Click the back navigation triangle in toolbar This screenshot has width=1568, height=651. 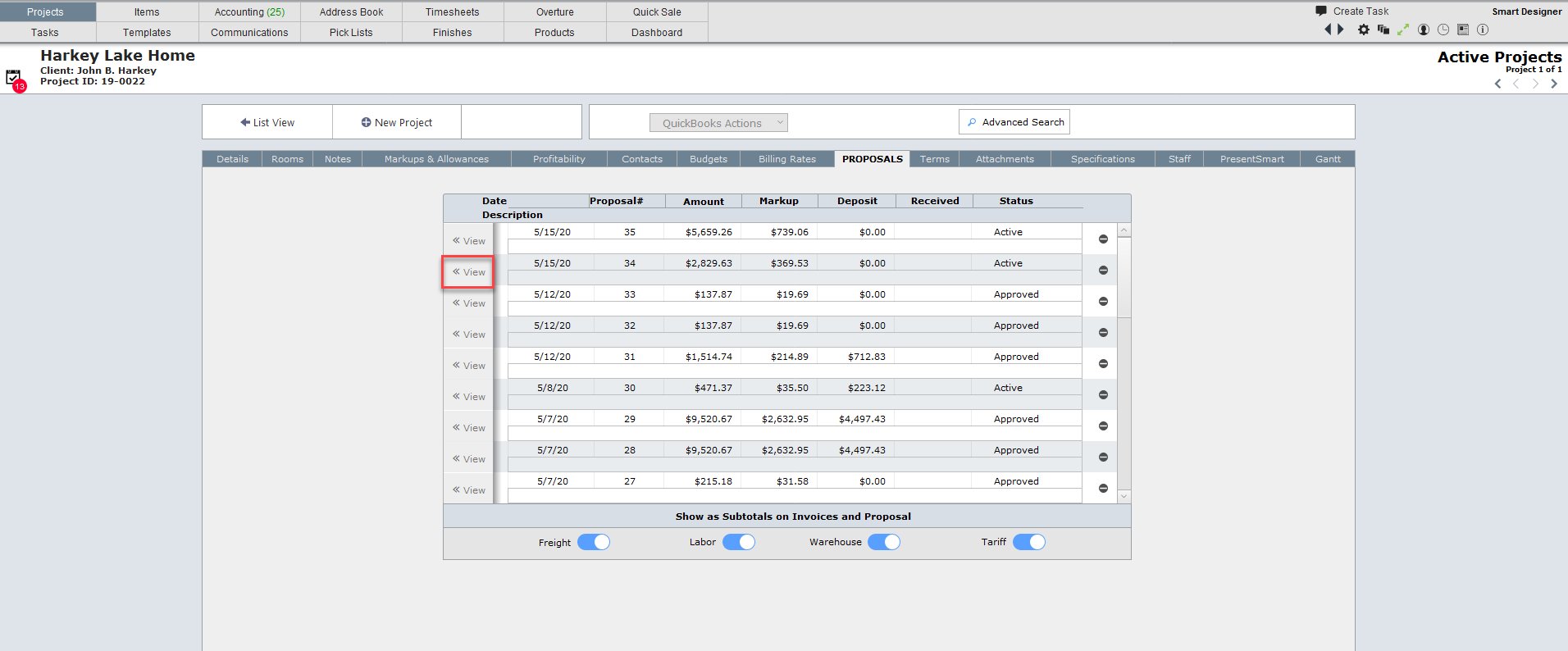pos(1329,30)
